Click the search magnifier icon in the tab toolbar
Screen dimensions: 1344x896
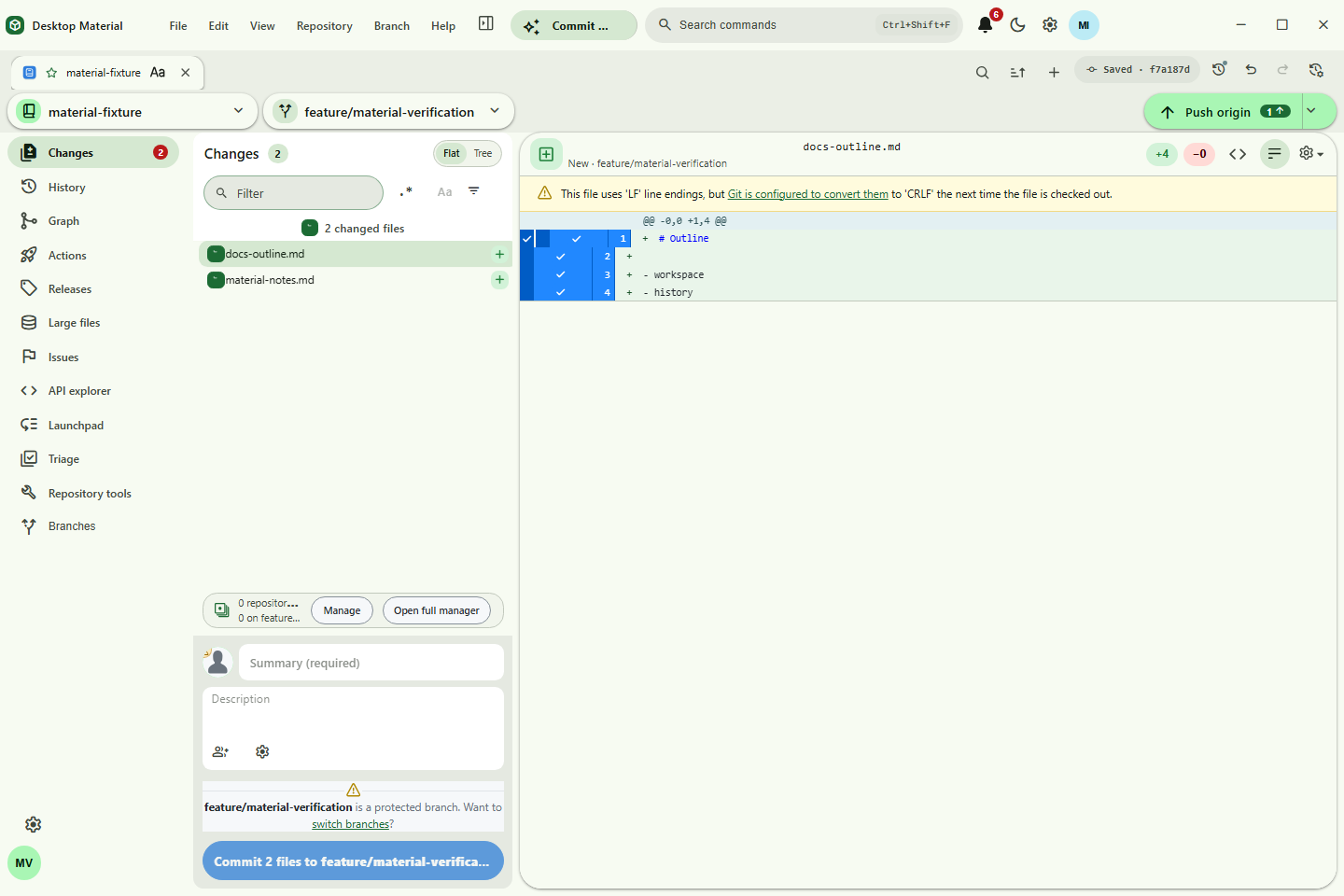point(982,72)
